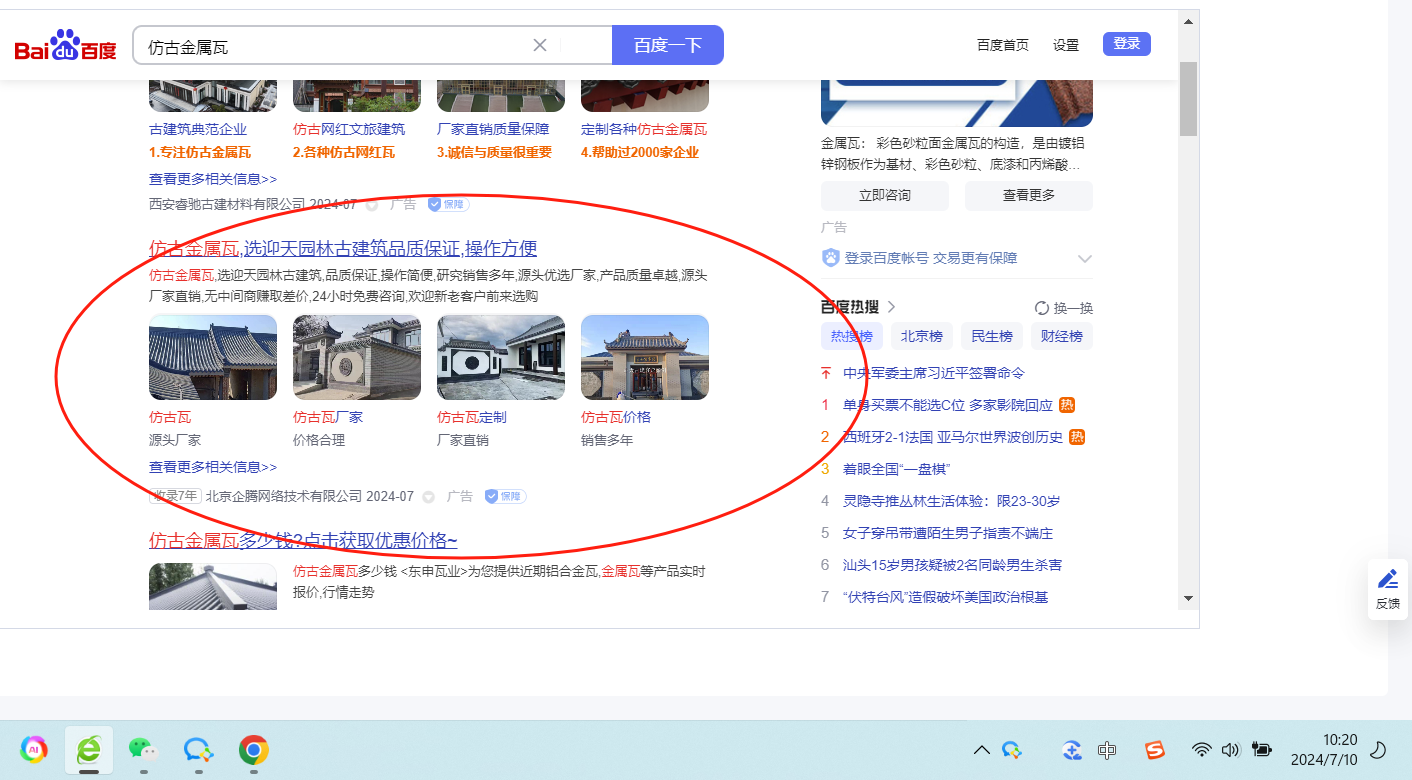Open the blue chat bubble taskbar app
This screenshot has width=1412, height=780.
tap(198, 750)
